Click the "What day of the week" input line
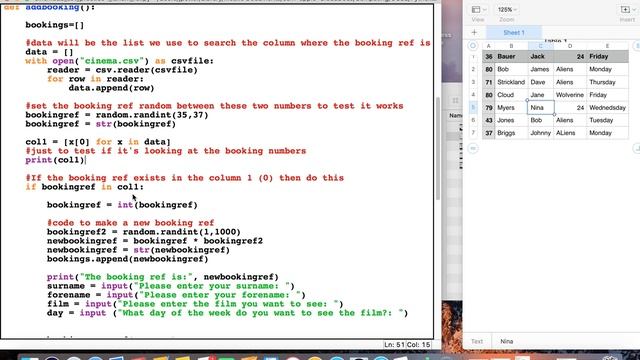Screen dimensions: 640x360 coord(227,313)
